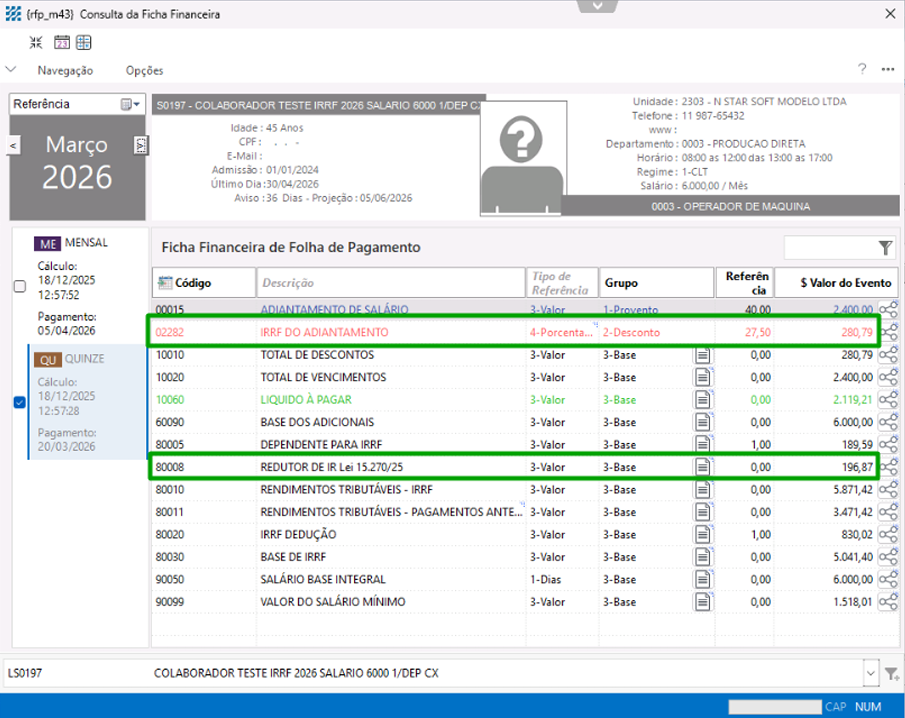Click the filter funnel above the table
The height and width of the screenshot is (718, 905).
[x=885, y=248]
